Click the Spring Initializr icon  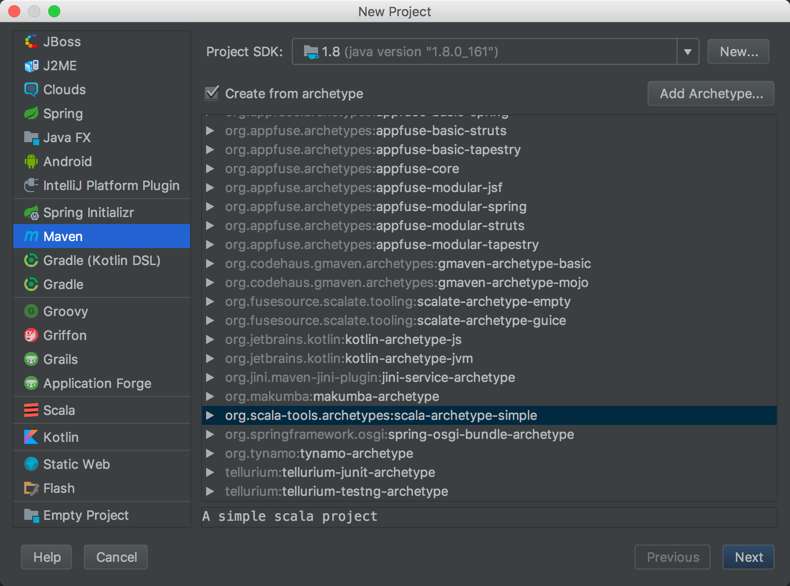pyautogui.click(x=31, y=213)
